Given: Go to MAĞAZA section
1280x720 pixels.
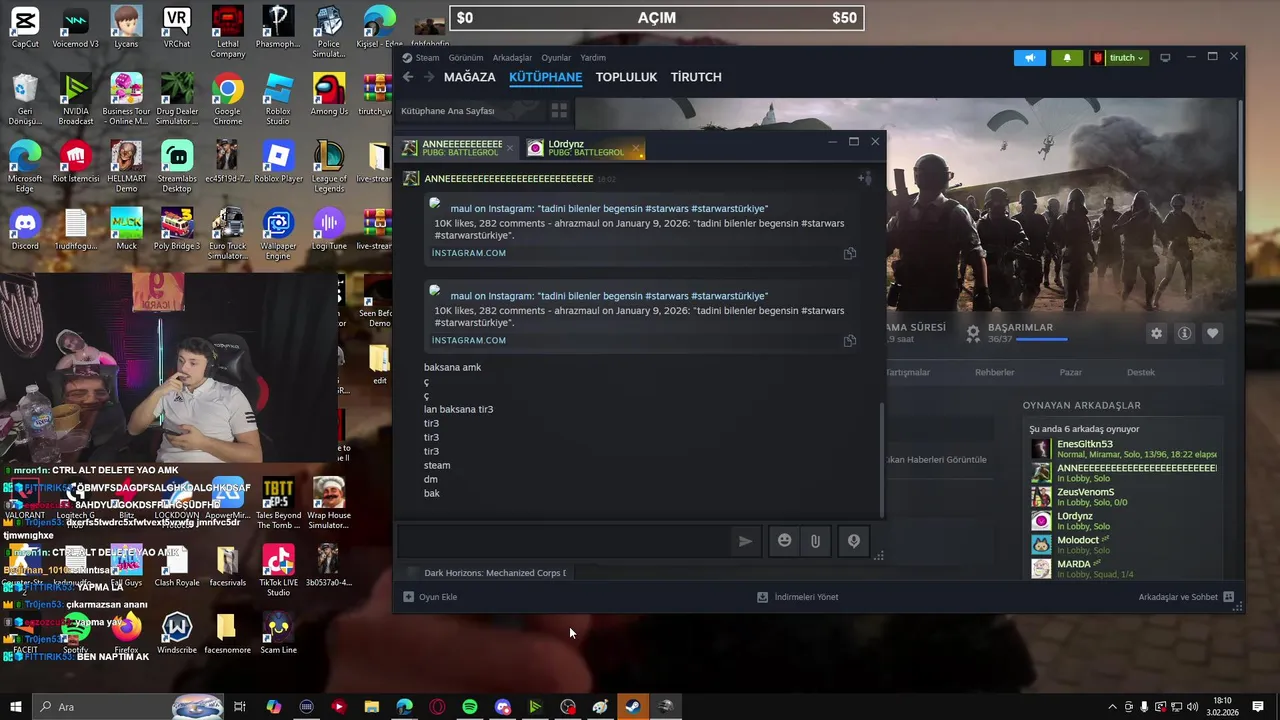Looking at the screenshot, I should 470,77.
